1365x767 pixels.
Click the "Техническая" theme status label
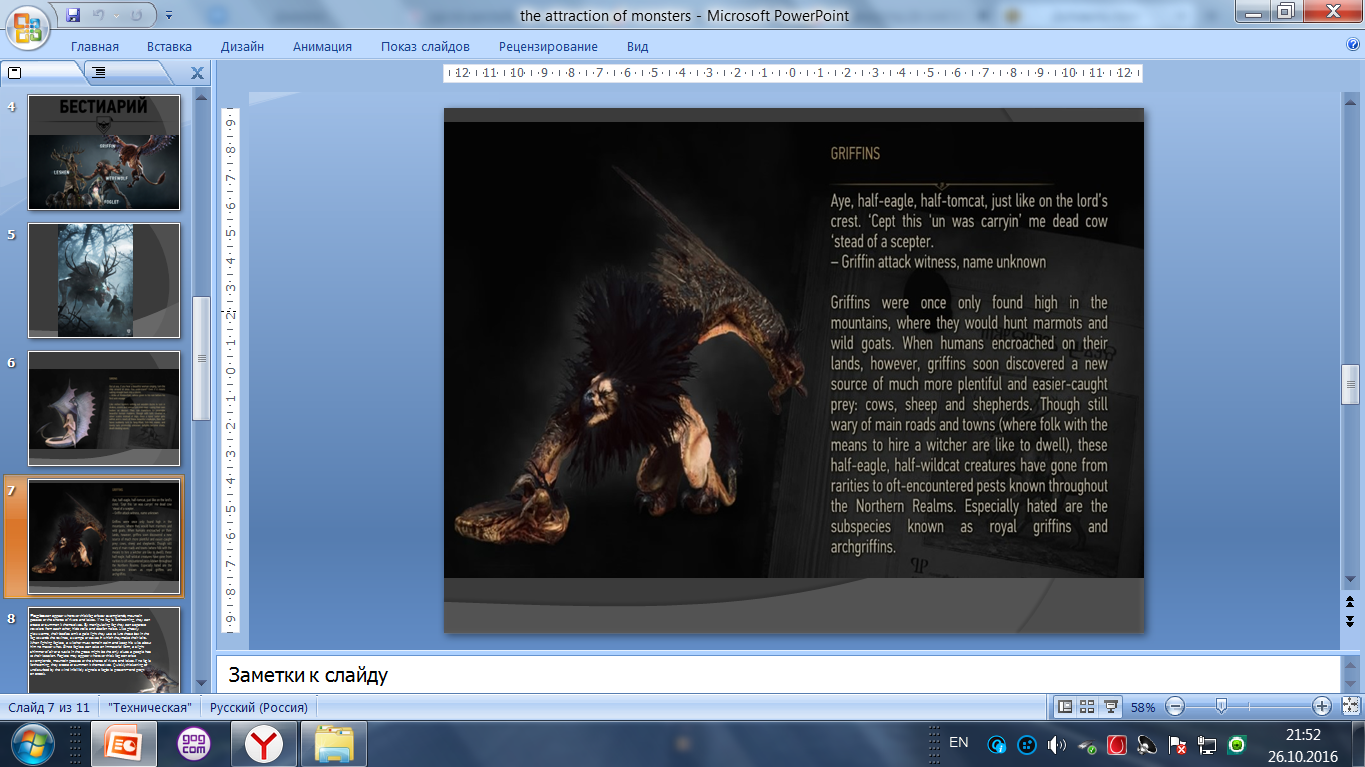click(150, 707)
